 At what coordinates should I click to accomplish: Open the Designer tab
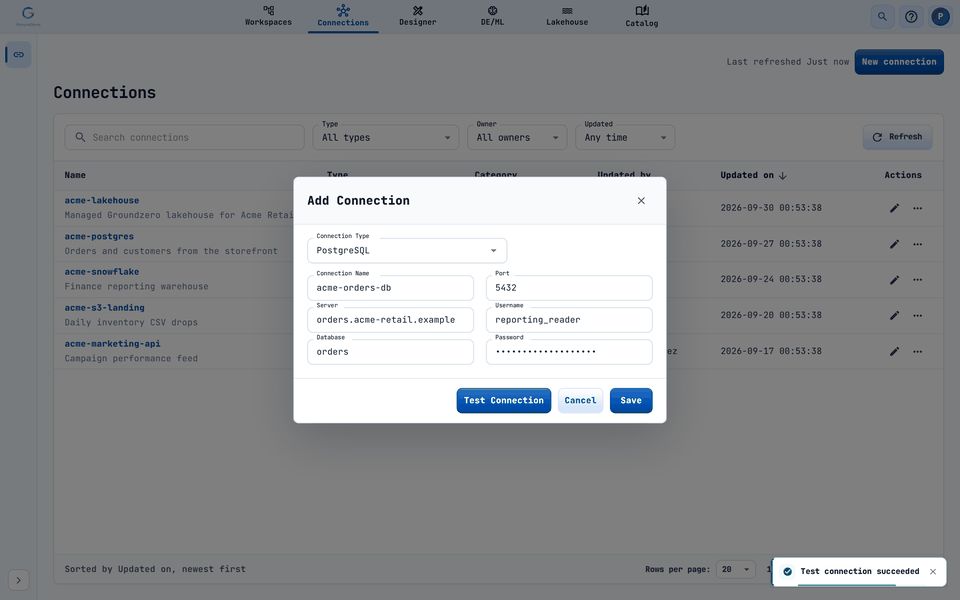[x=418, y=17]
